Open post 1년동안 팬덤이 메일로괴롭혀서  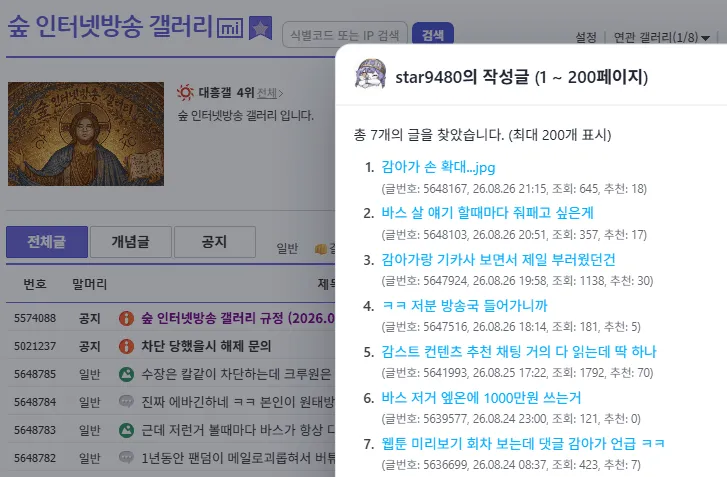(x=238, y=458)
